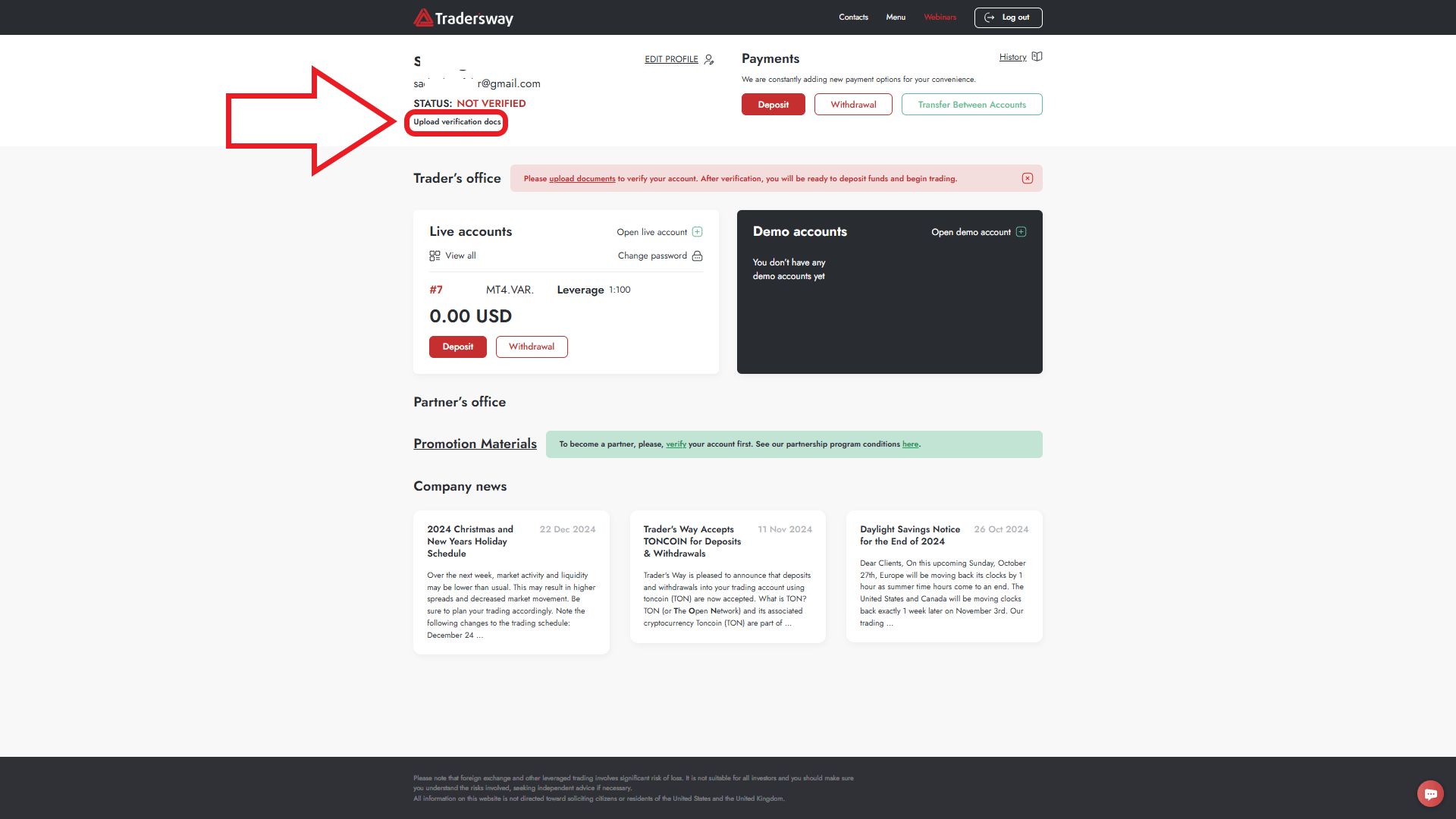Click the 11 Nov 2024 news date
The image size is (1456, 819).
785,529
